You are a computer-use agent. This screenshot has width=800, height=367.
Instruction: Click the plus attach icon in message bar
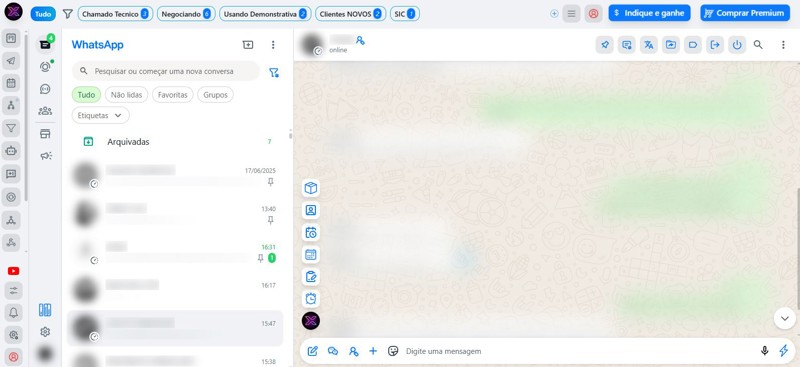point(373,351)
